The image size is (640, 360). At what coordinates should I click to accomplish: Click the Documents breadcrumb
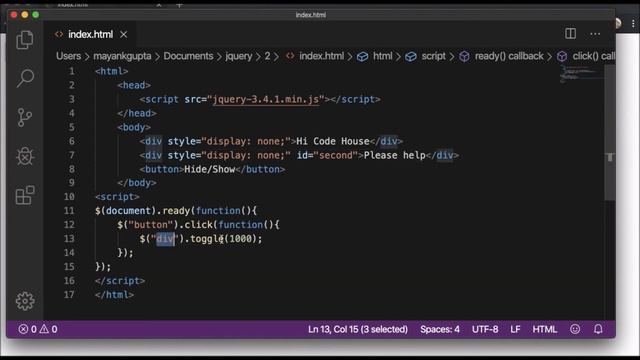[188, 56]
